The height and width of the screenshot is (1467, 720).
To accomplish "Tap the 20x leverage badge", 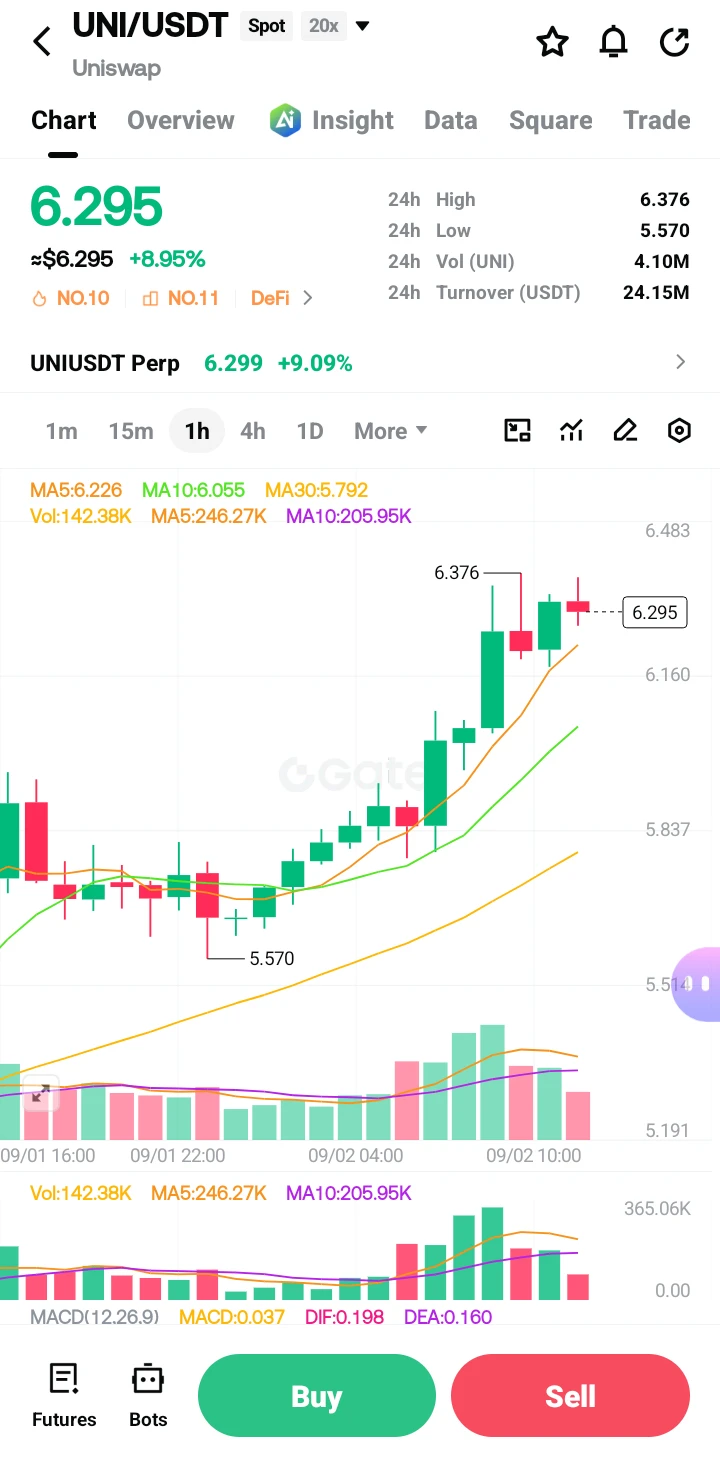I will [323, 26].
